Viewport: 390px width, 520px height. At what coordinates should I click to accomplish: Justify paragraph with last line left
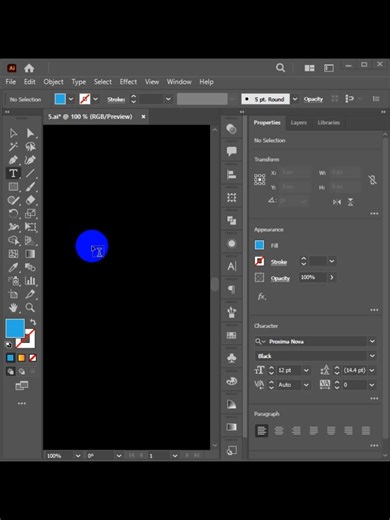[x=314, y=431]
